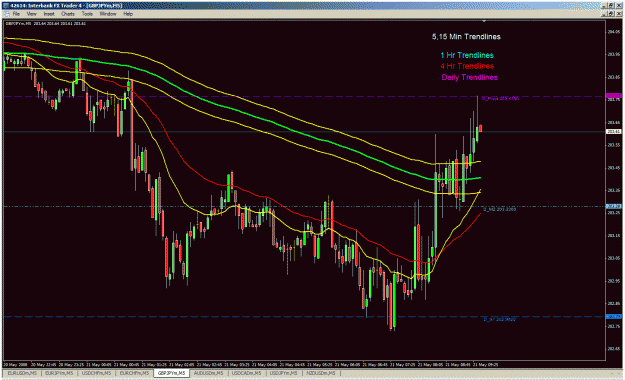This screenshot has height=380, width=625.
Task: Open the Charts menu
Action: coord(68,14)
